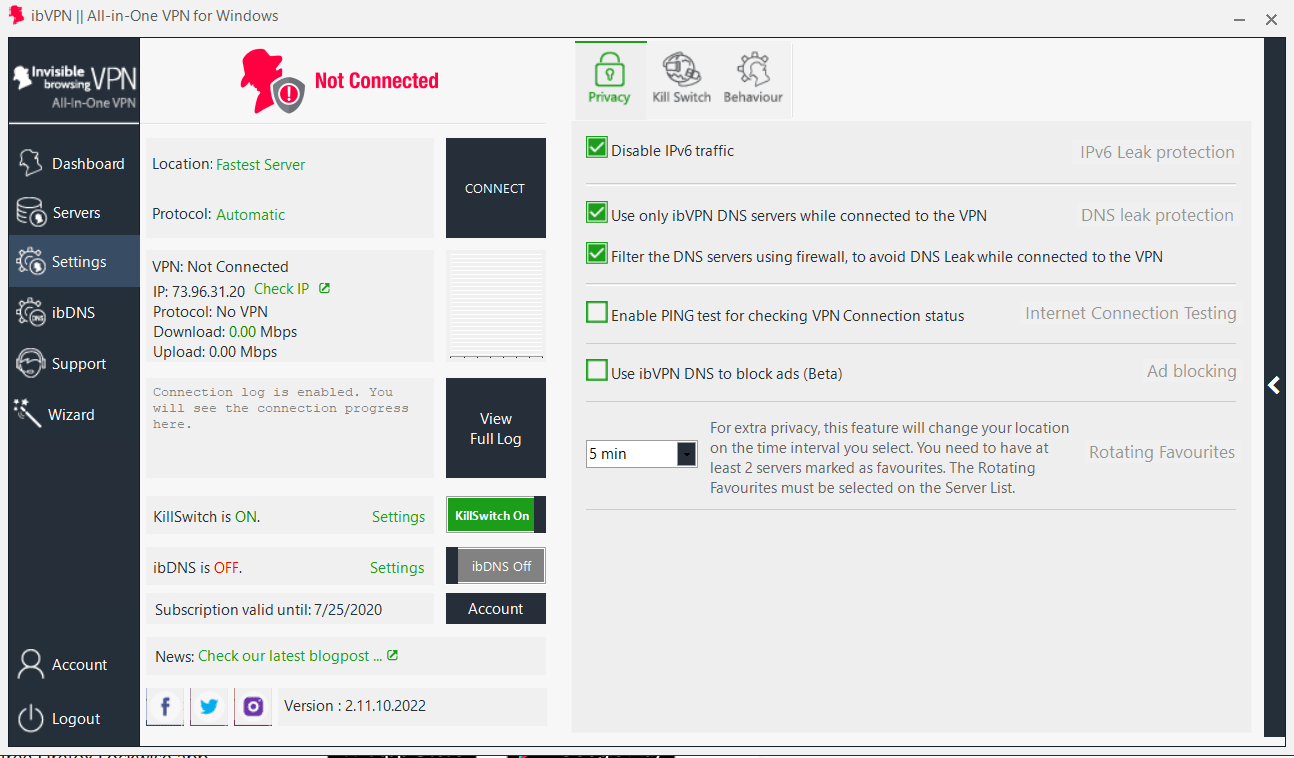
Task: Open Check our latest blogpost link
Action: (x=290, y=656)
